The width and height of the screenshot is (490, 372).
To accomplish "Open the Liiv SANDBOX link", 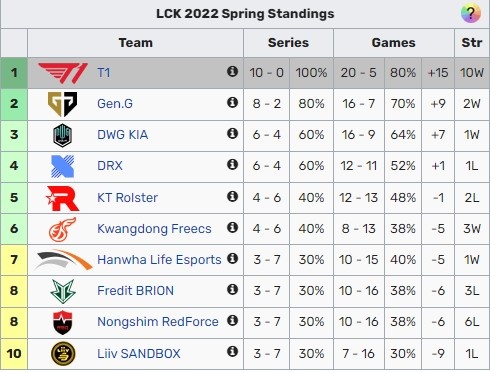I will click(139, 353).
